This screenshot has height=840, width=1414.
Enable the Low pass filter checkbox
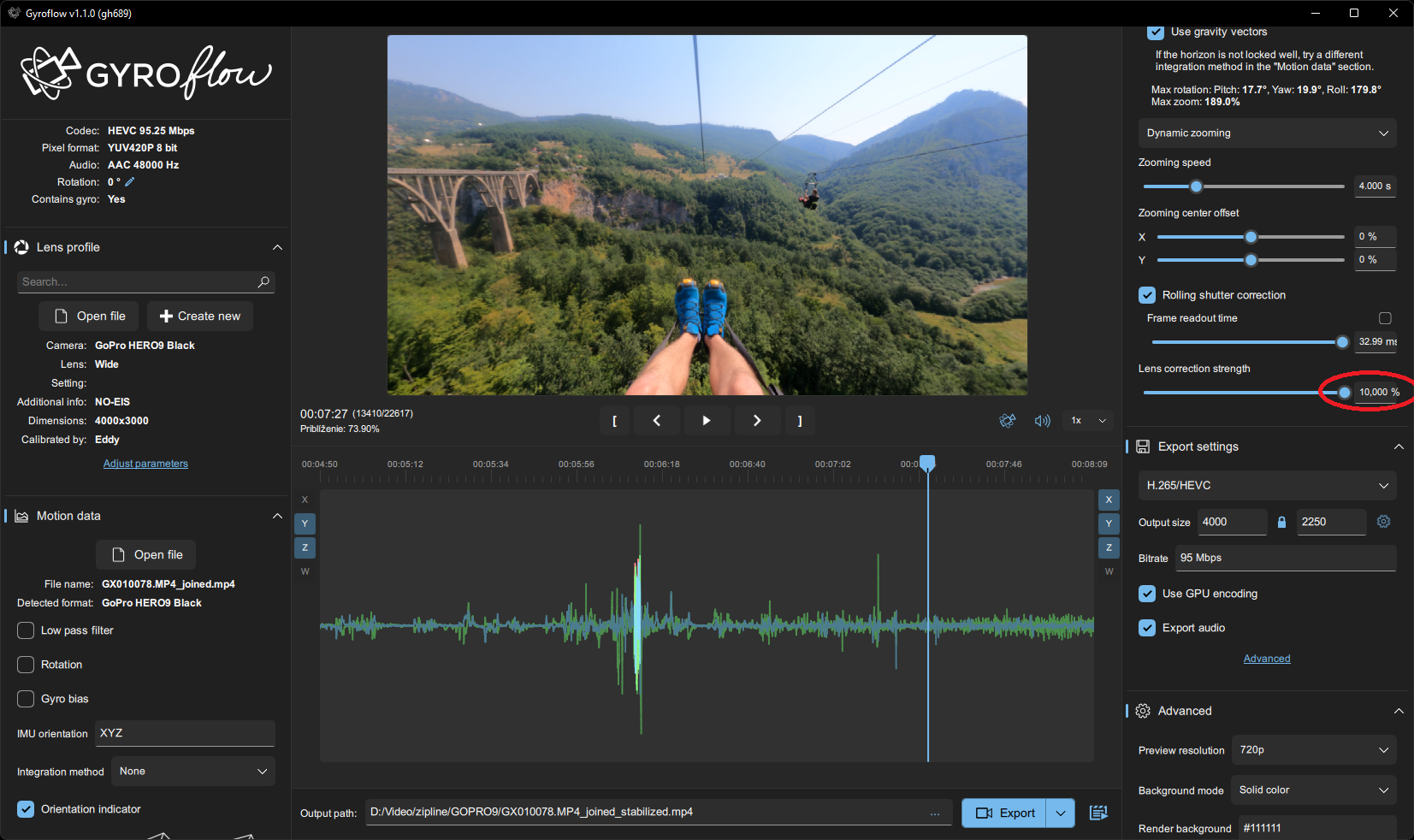[x=26, y=630]
